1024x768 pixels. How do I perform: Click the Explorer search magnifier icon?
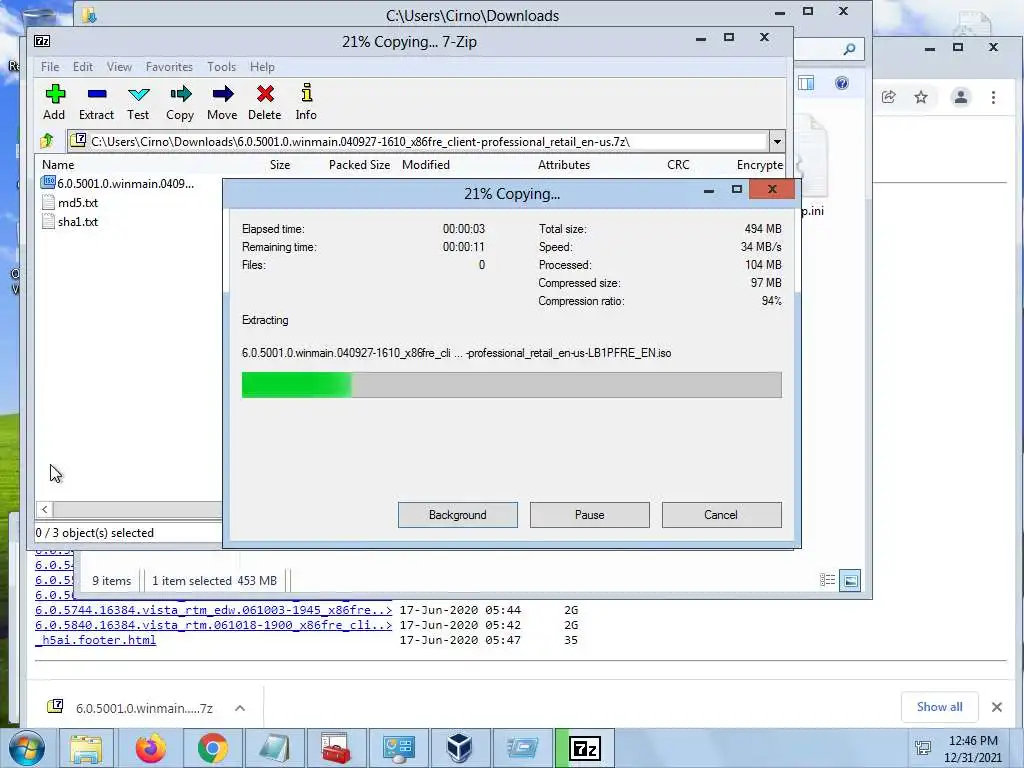point(849,49)
